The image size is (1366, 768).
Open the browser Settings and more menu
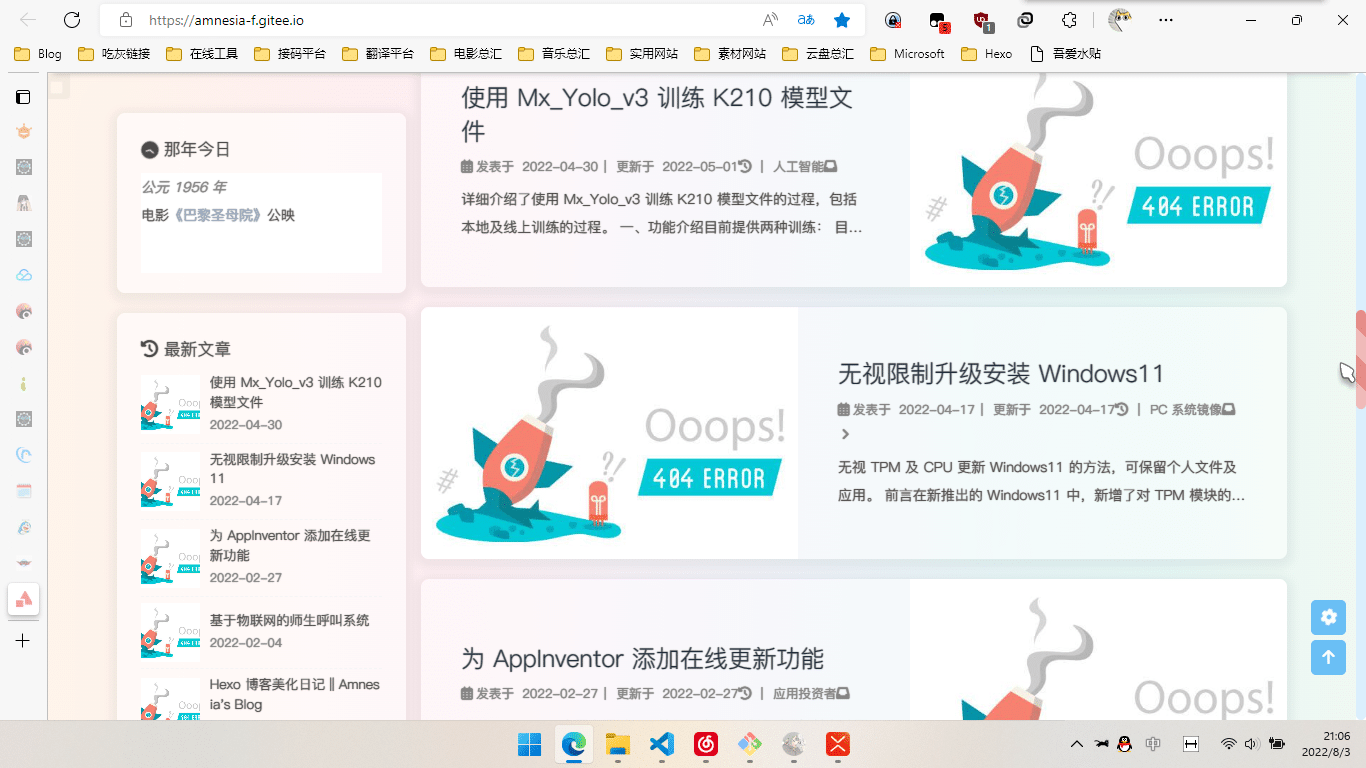[1165, 20]
